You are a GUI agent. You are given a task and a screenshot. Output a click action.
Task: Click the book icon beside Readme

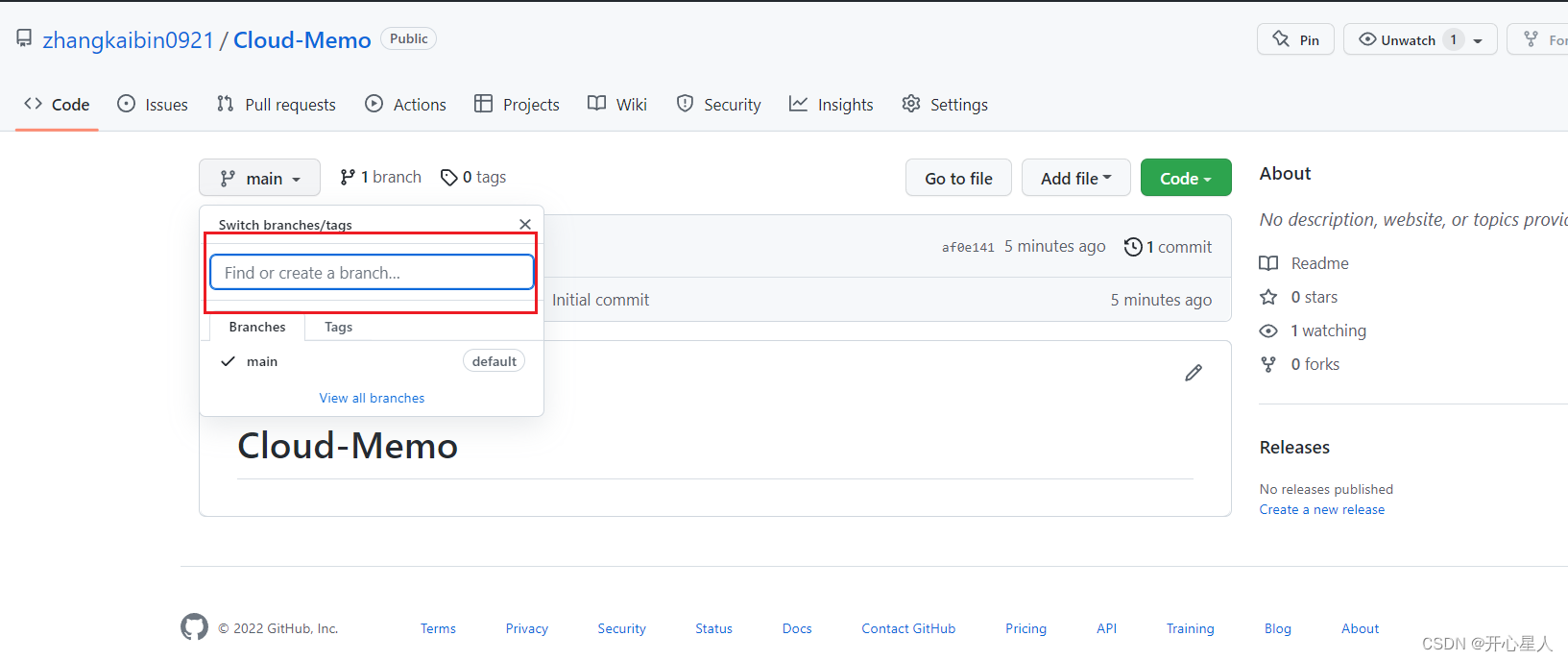1268,263
